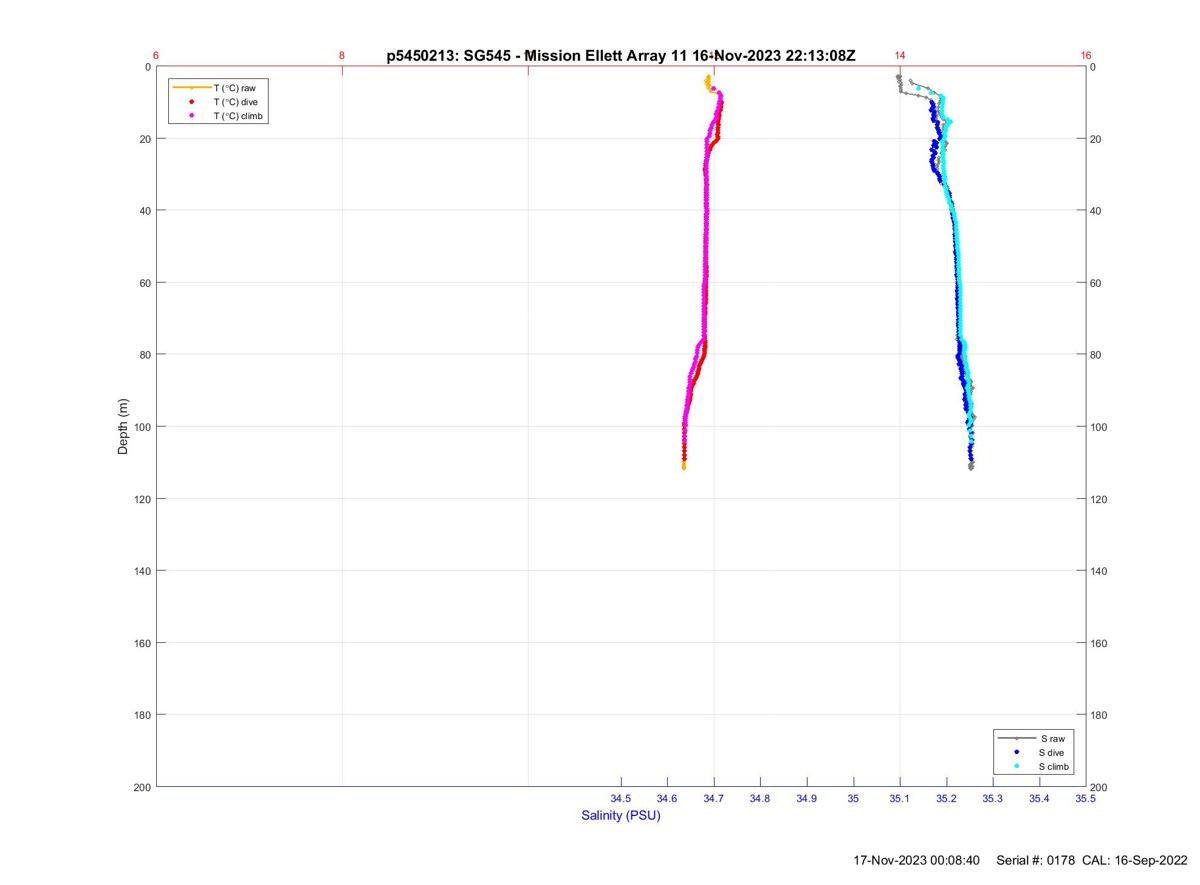The height and width of the screenshot is (885, 1200).
Task: Click the salinity tick label '35.1'
Action: tap(900, 798)
